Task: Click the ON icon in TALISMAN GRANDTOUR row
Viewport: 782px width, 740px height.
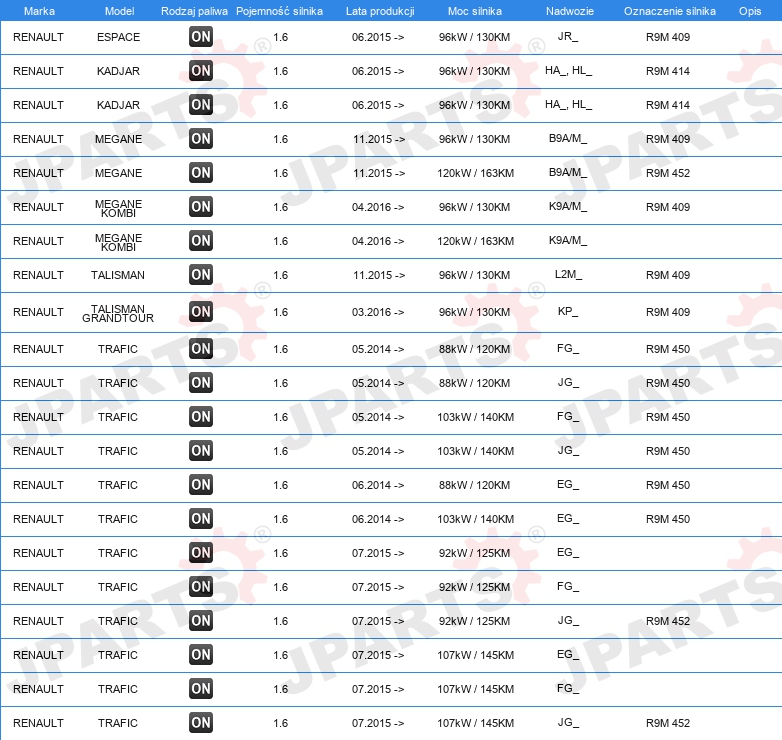Action: click(x=201, y=312)
